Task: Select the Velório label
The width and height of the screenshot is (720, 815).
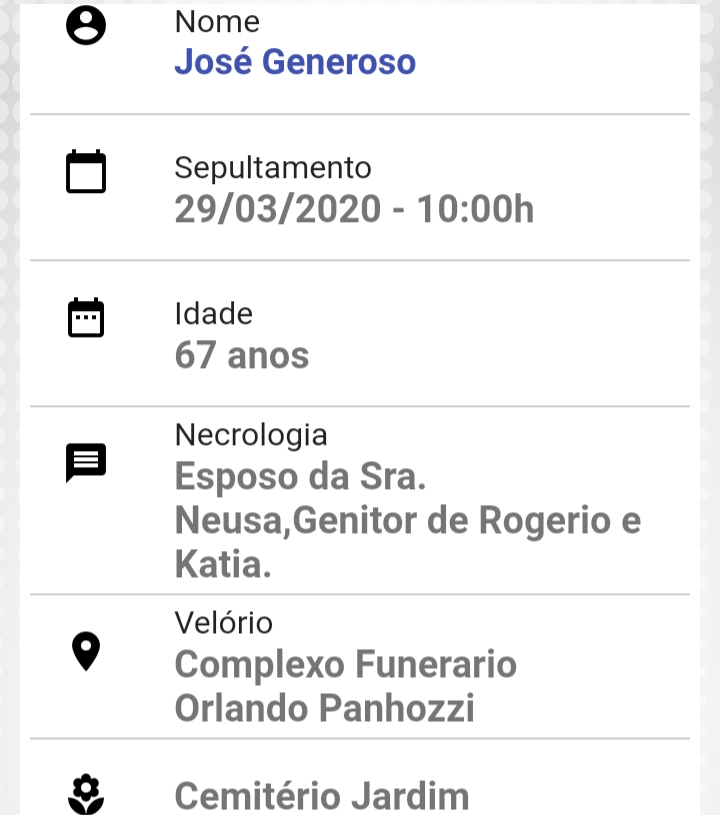Action: [224, 623]
